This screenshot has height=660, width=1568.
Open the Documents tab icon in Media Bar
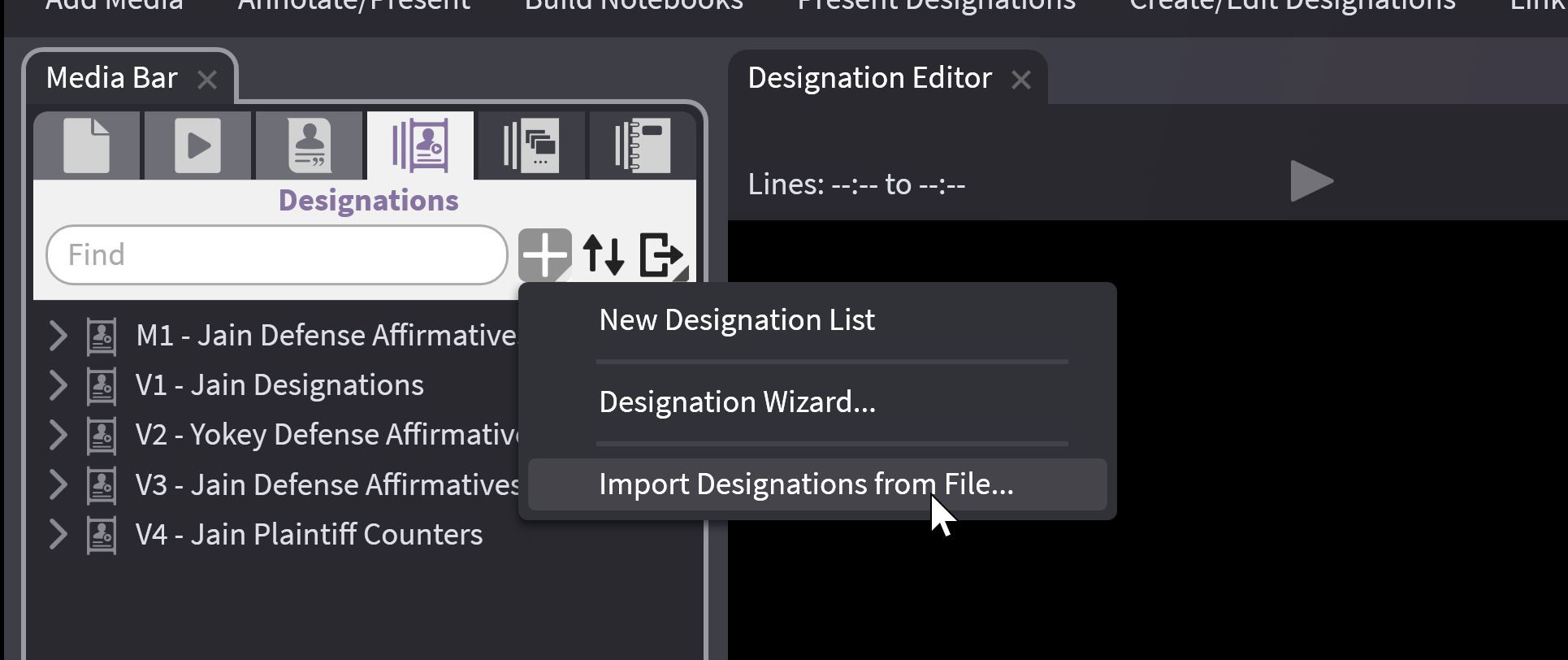tap(87, 145)
